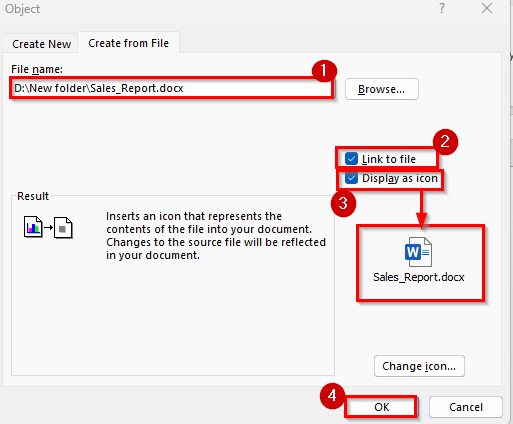Switch to the Create New tab
Screen dimensions: 513x424
[41, 44]
